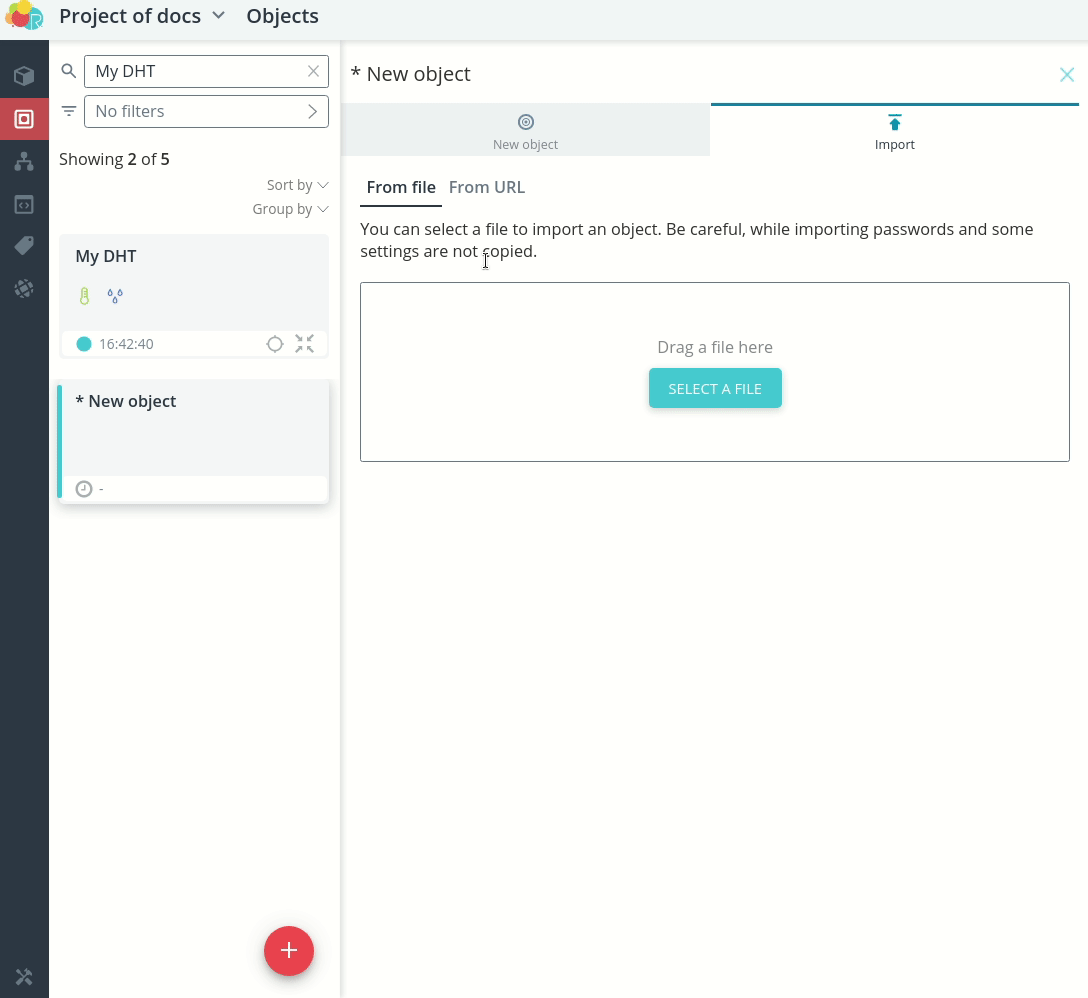Image resolution: width=1088 pixels, height=998 pixels.
Task: Open the tools icon at the sidebar bottom
Action: coord(24,977)
